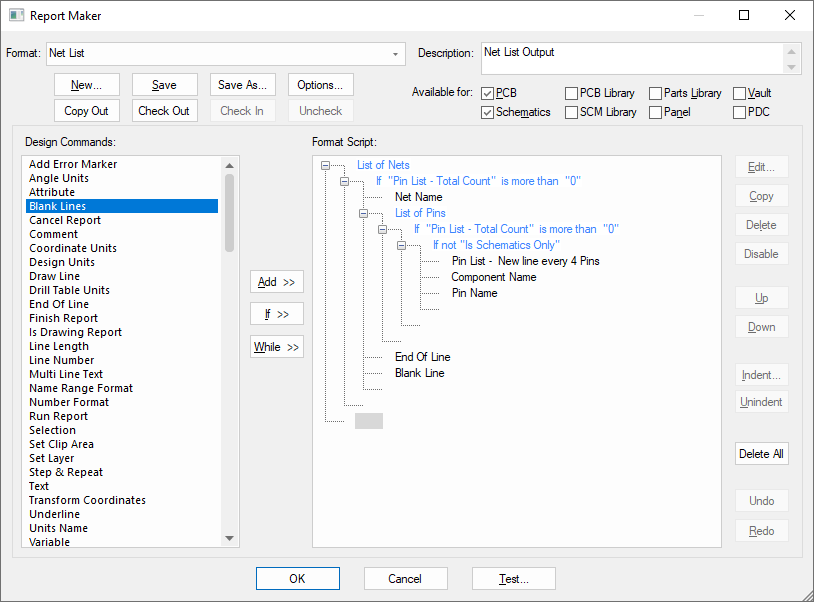814x602 pixels.
Task: Enable the Vault checkbox
Action: (x=740, y=93)
